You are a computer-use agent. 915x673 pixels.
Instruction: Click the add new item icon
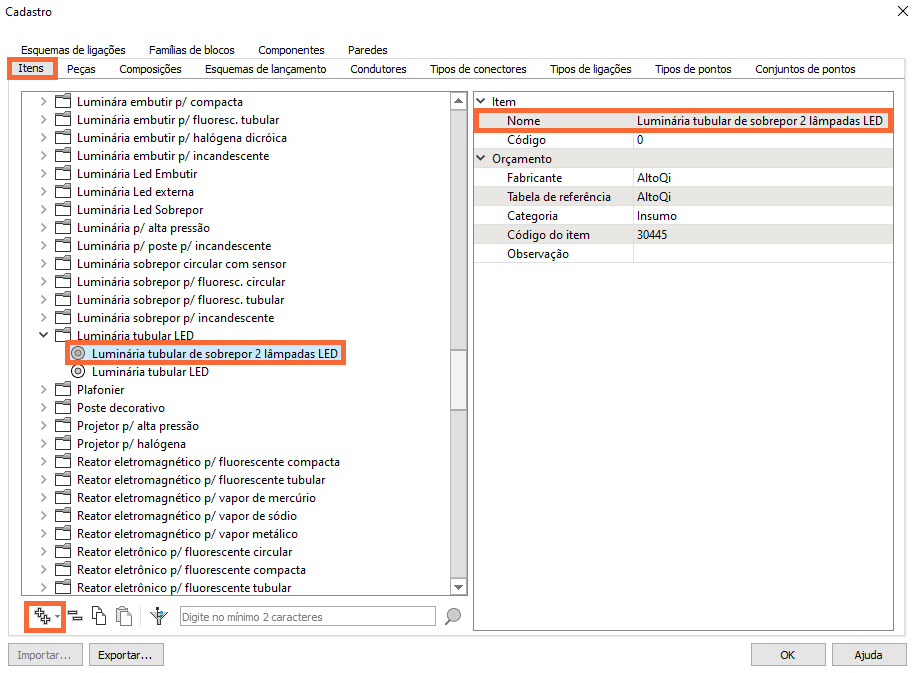click(41, 617)
